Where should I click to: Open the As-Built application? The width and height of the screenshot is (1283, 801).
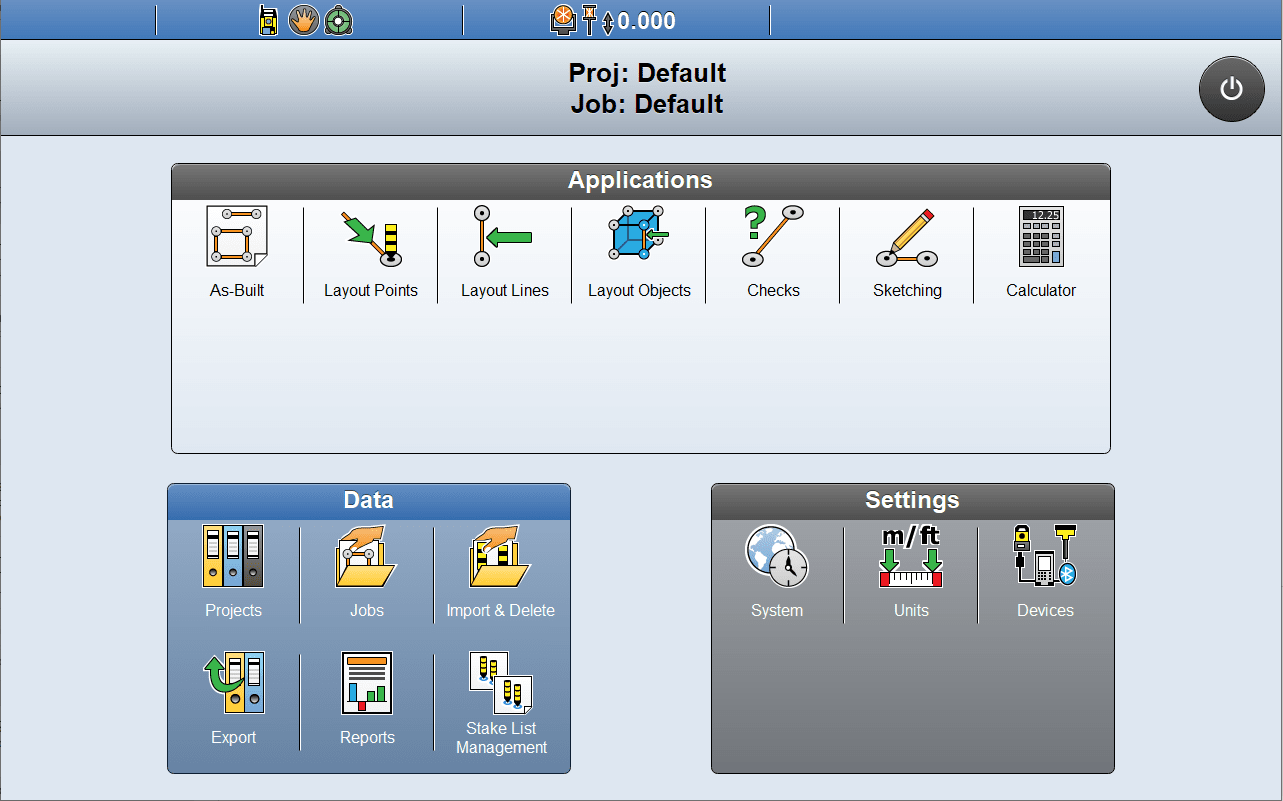(237, 250)
